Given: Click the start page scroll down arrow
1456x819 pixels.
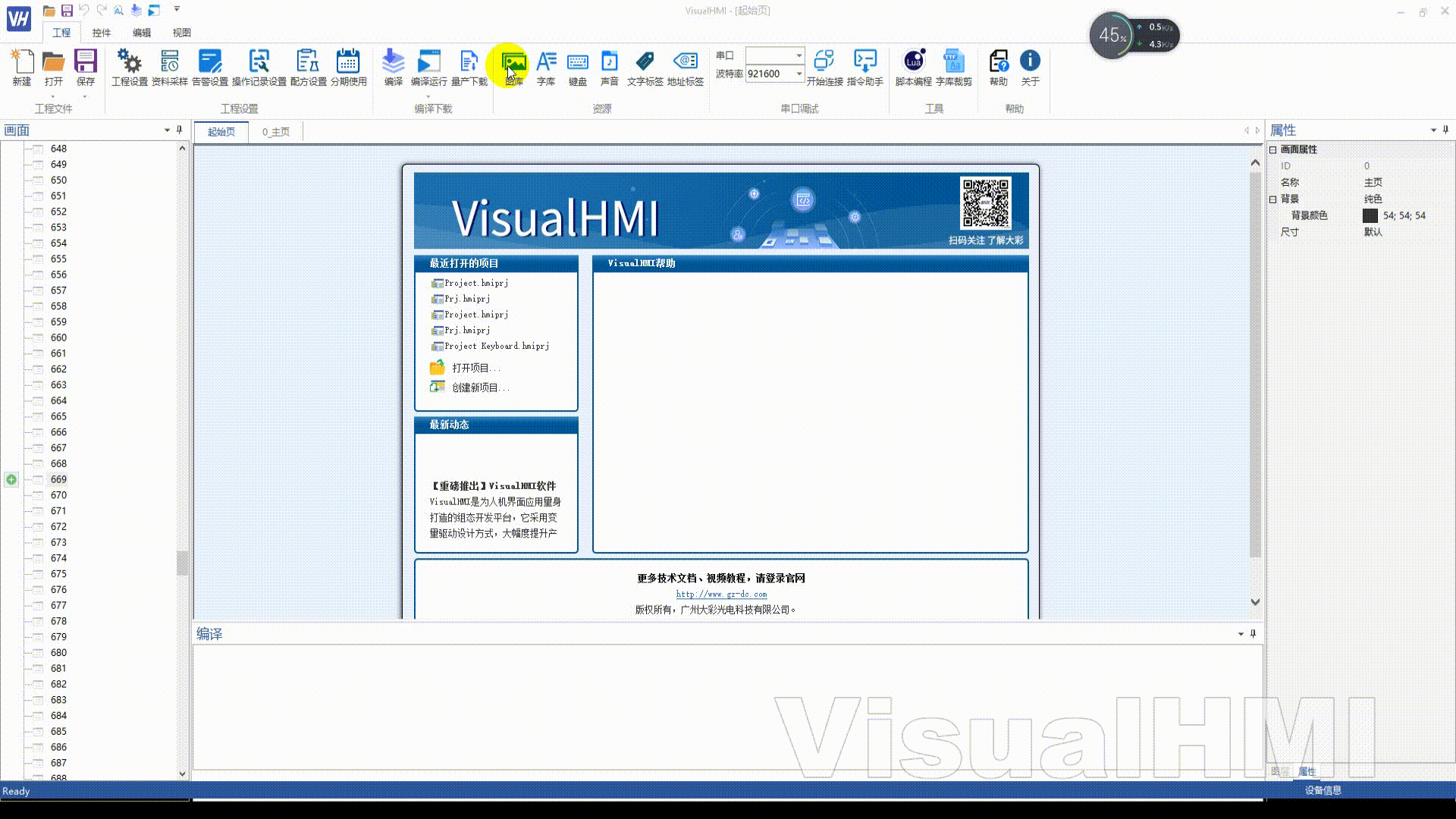Looking at the screenshot, I should (1255, 602).
